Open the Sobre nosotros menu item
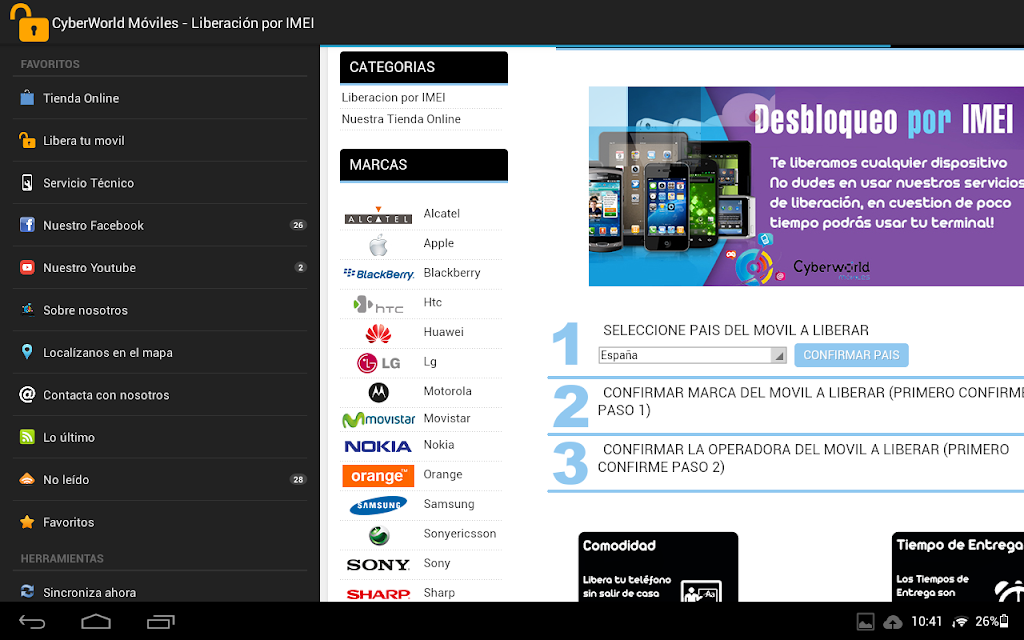 160,310
